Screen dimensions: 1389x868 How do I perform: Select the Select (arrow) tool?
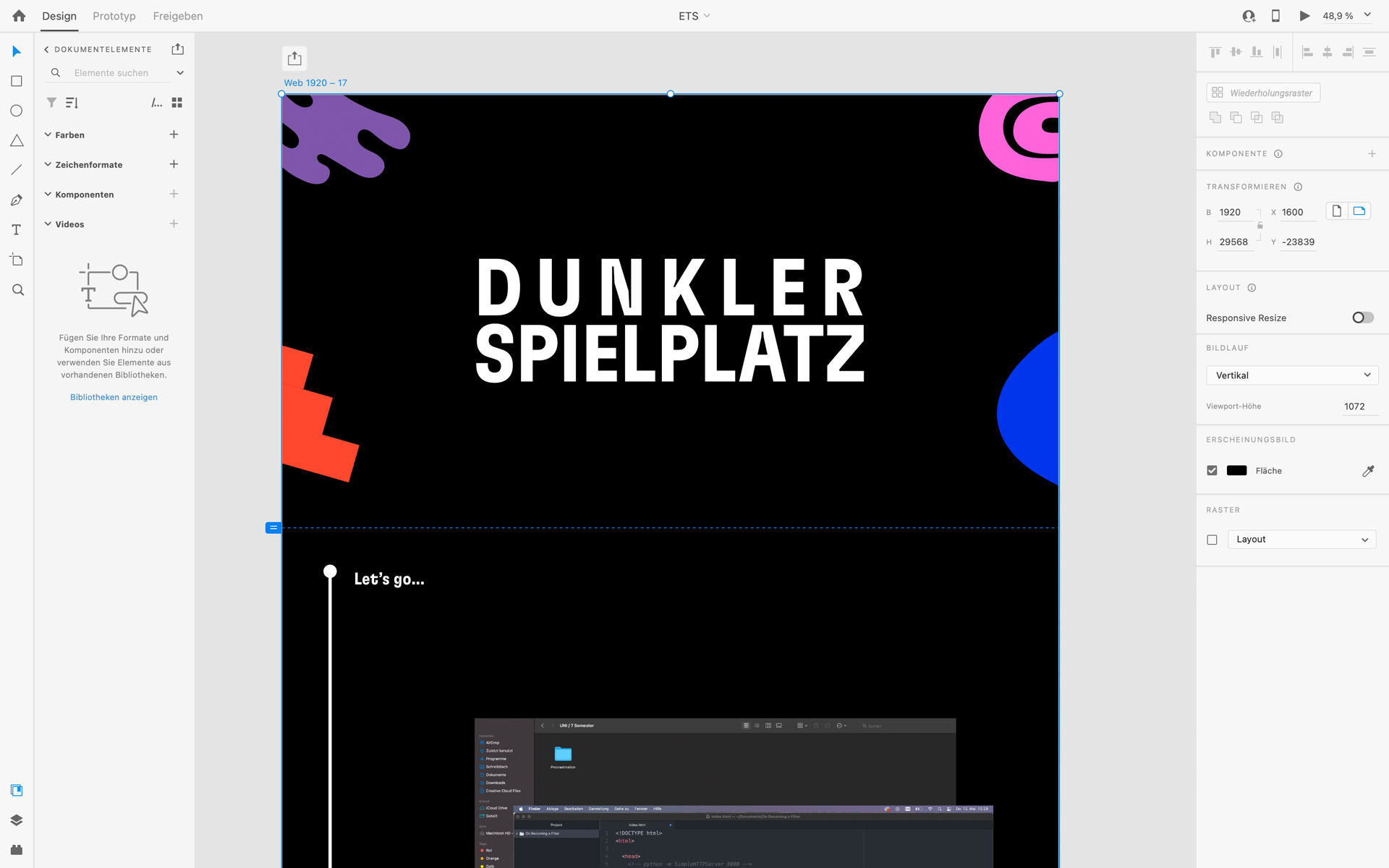click(x=17, y=51)
